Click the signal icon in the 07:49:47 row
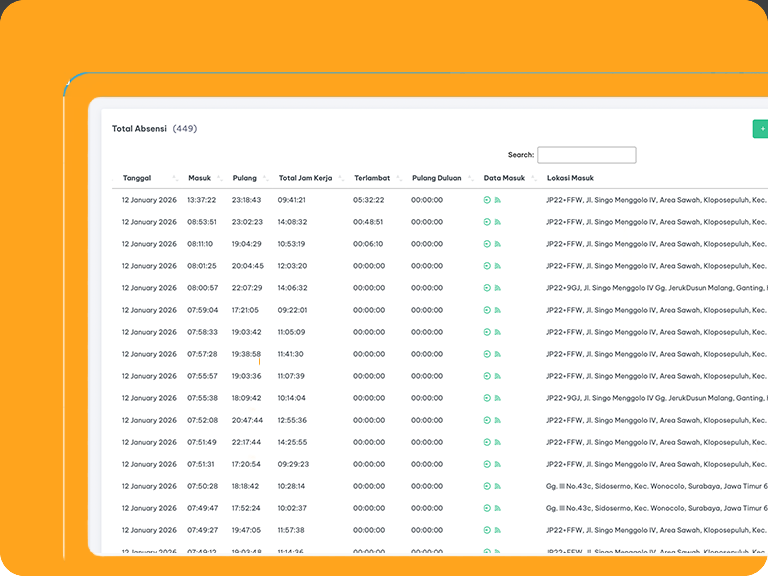 point(497,508)
